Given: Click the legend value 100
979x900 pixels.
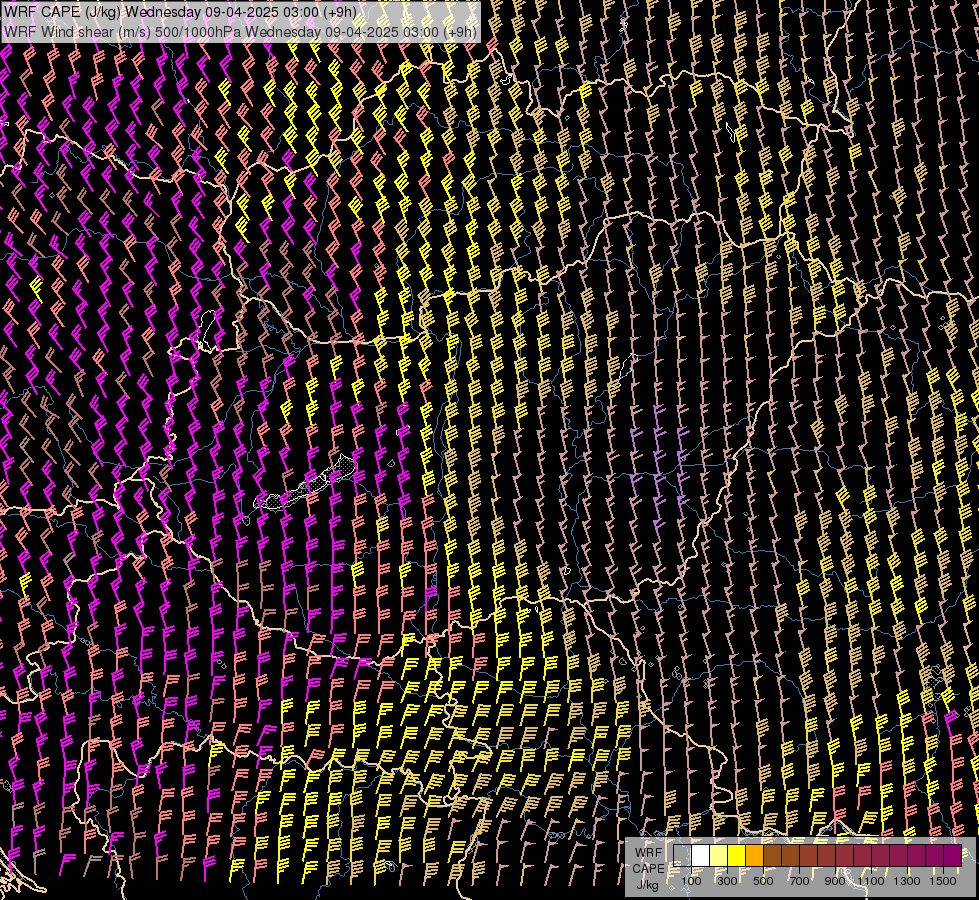Looking at the screenshot, I should (691, 881).
